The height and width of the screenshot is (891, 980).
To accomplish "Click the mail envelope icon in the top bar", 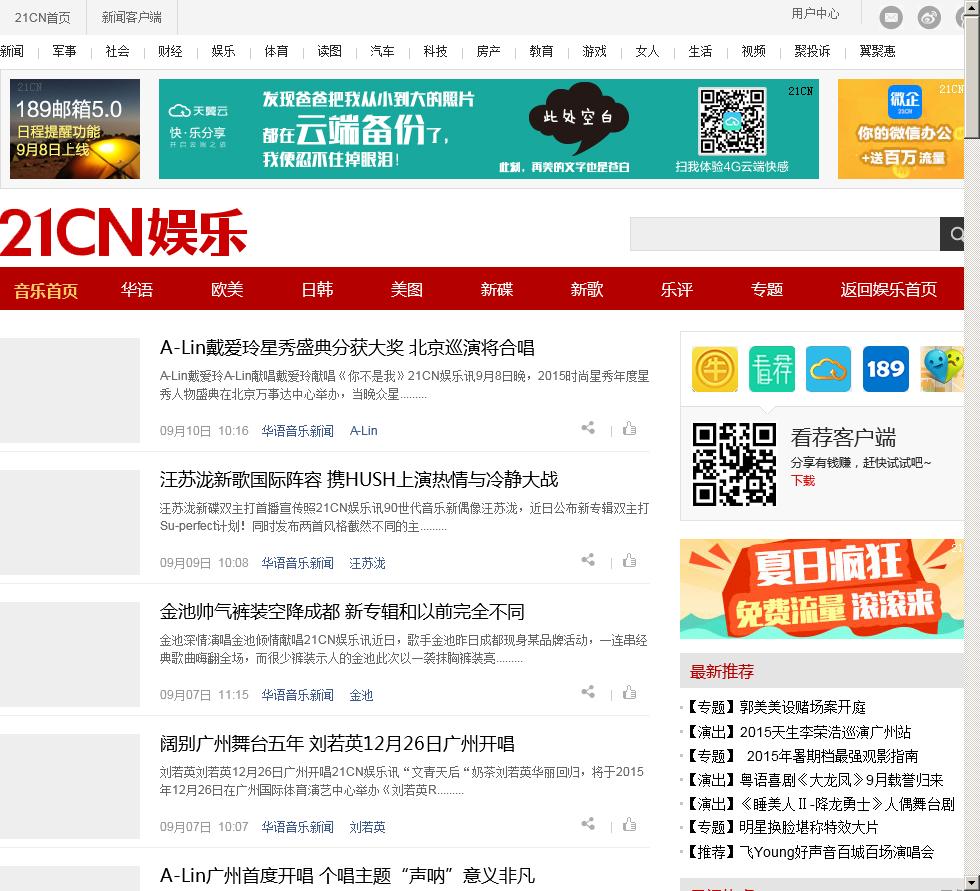I will (891, 17).
